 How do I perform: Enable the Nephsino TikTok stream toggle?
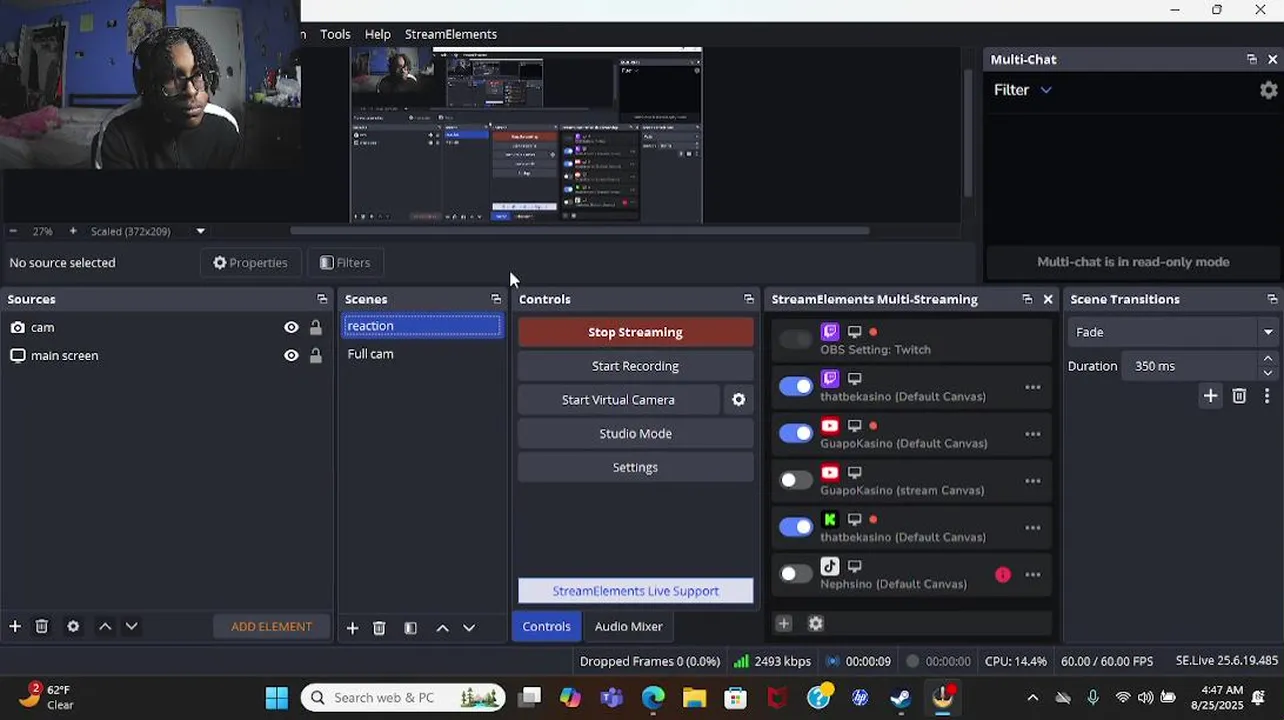(796, 574)
